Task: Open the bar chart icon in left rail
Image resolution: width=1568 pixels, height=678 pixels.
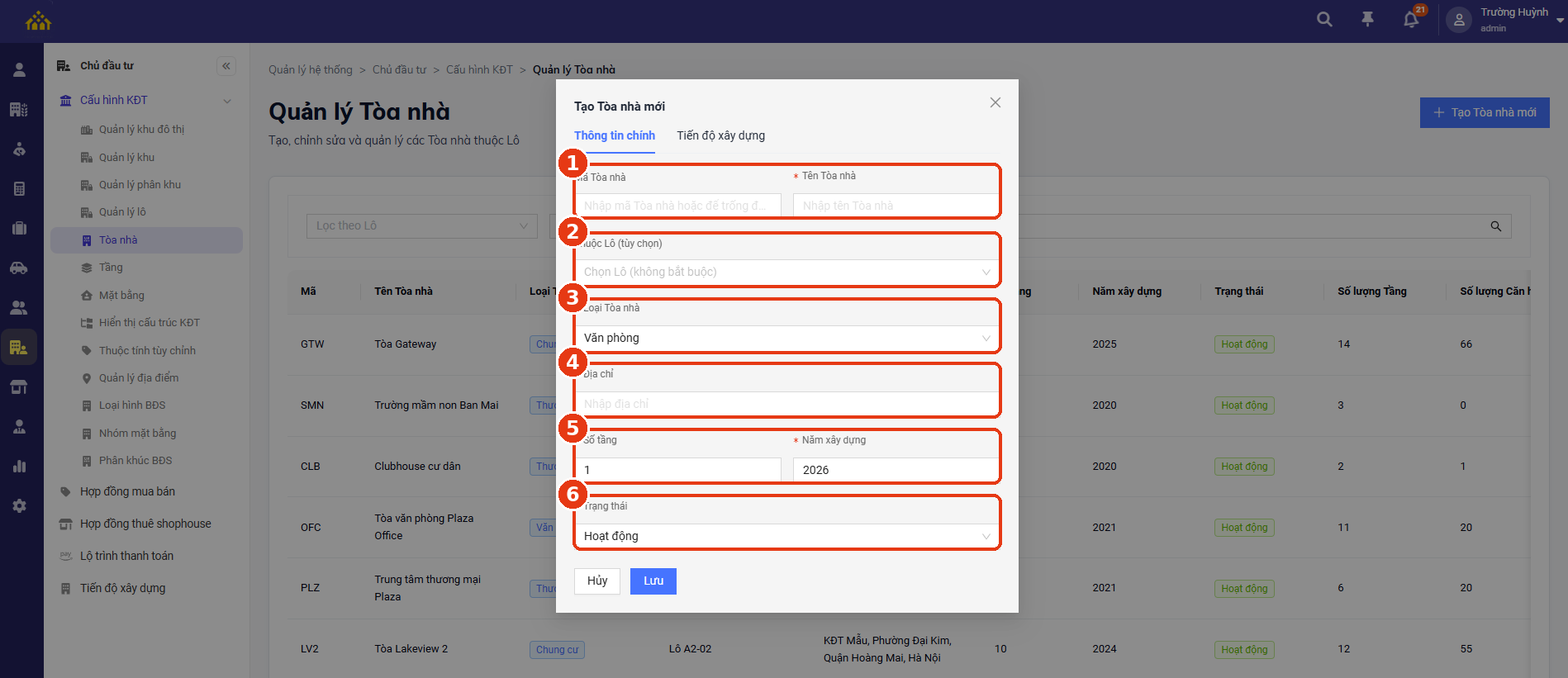Action: click(19, 466)
